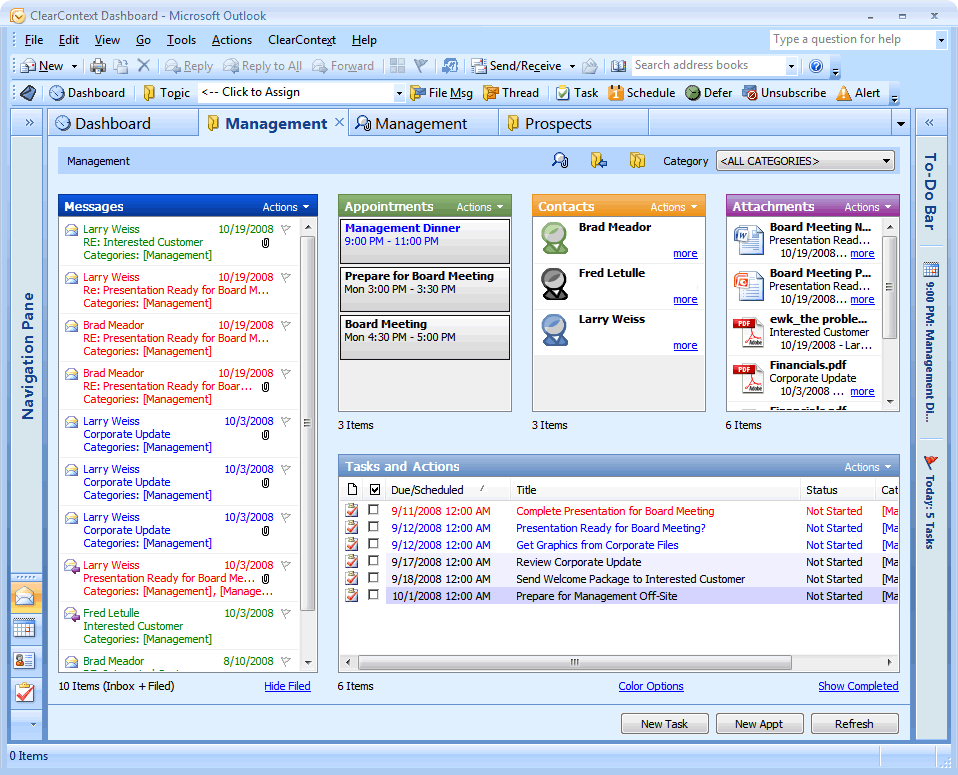
Task: Click the Unsubscribe toolbar button
Action: click(x=784, y=93)
